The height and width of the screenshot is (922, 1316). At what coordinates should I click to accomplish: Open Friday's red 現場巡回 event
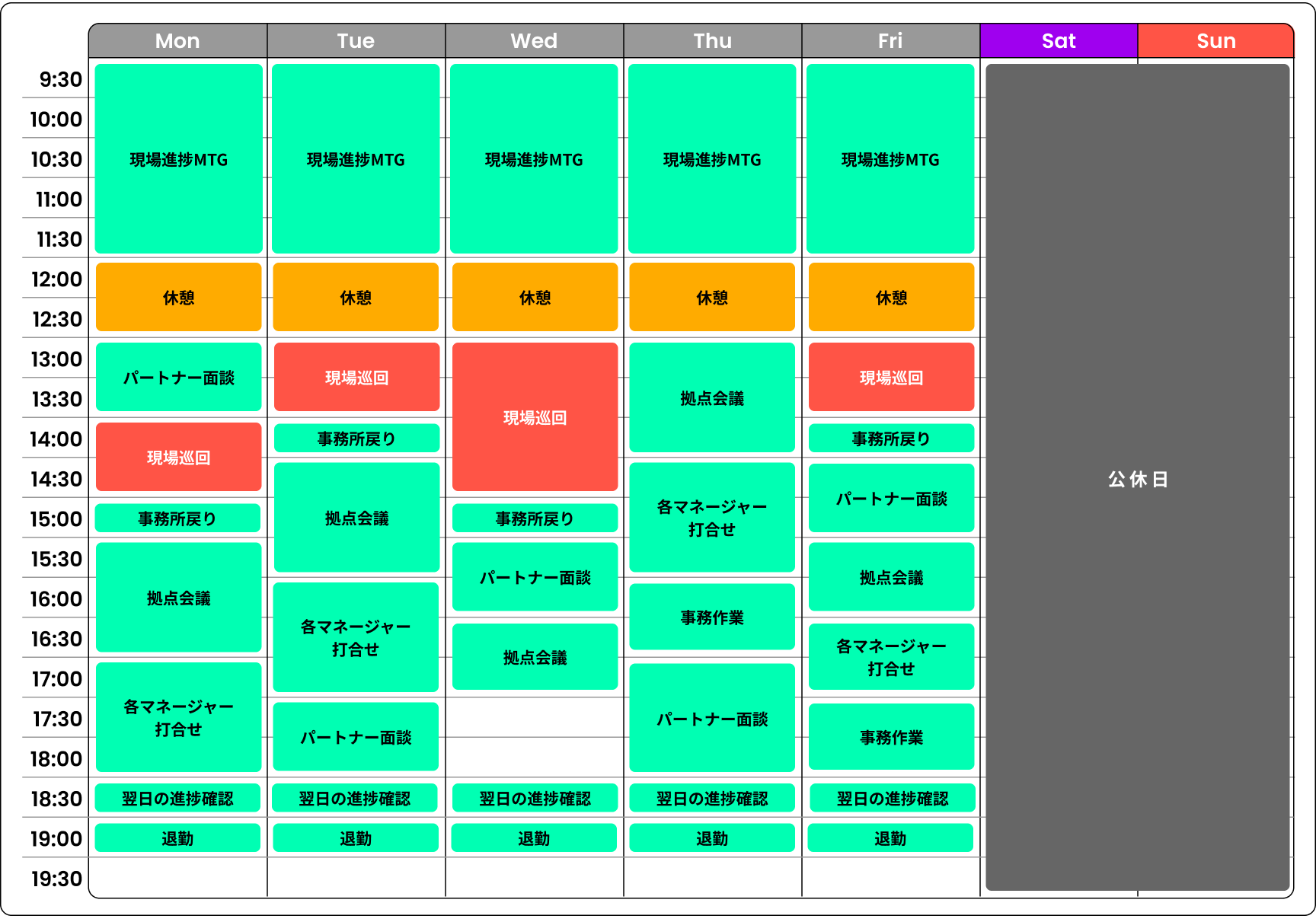pos(891,377)
